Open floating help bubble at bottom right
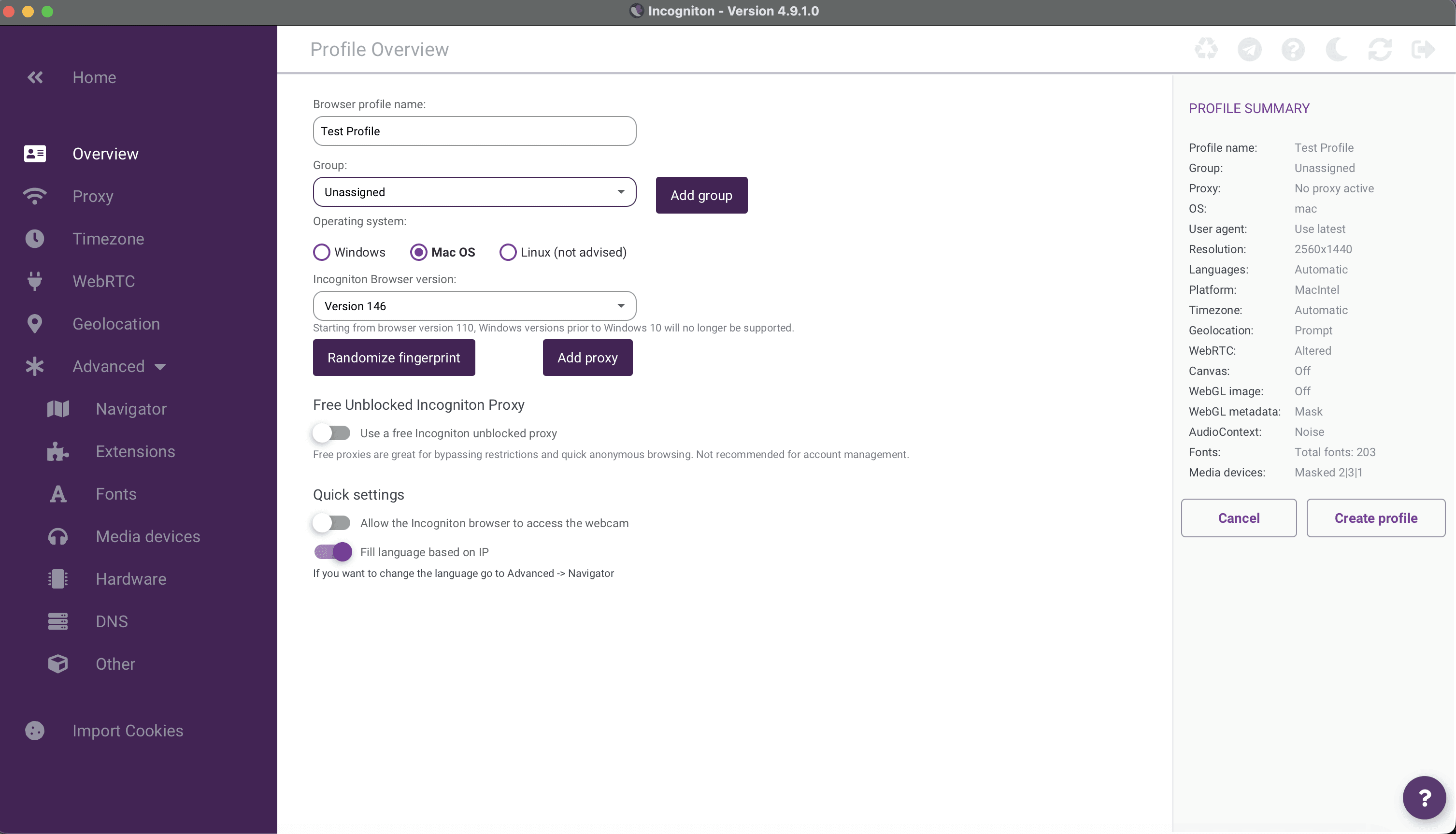 click(1425, 798)
